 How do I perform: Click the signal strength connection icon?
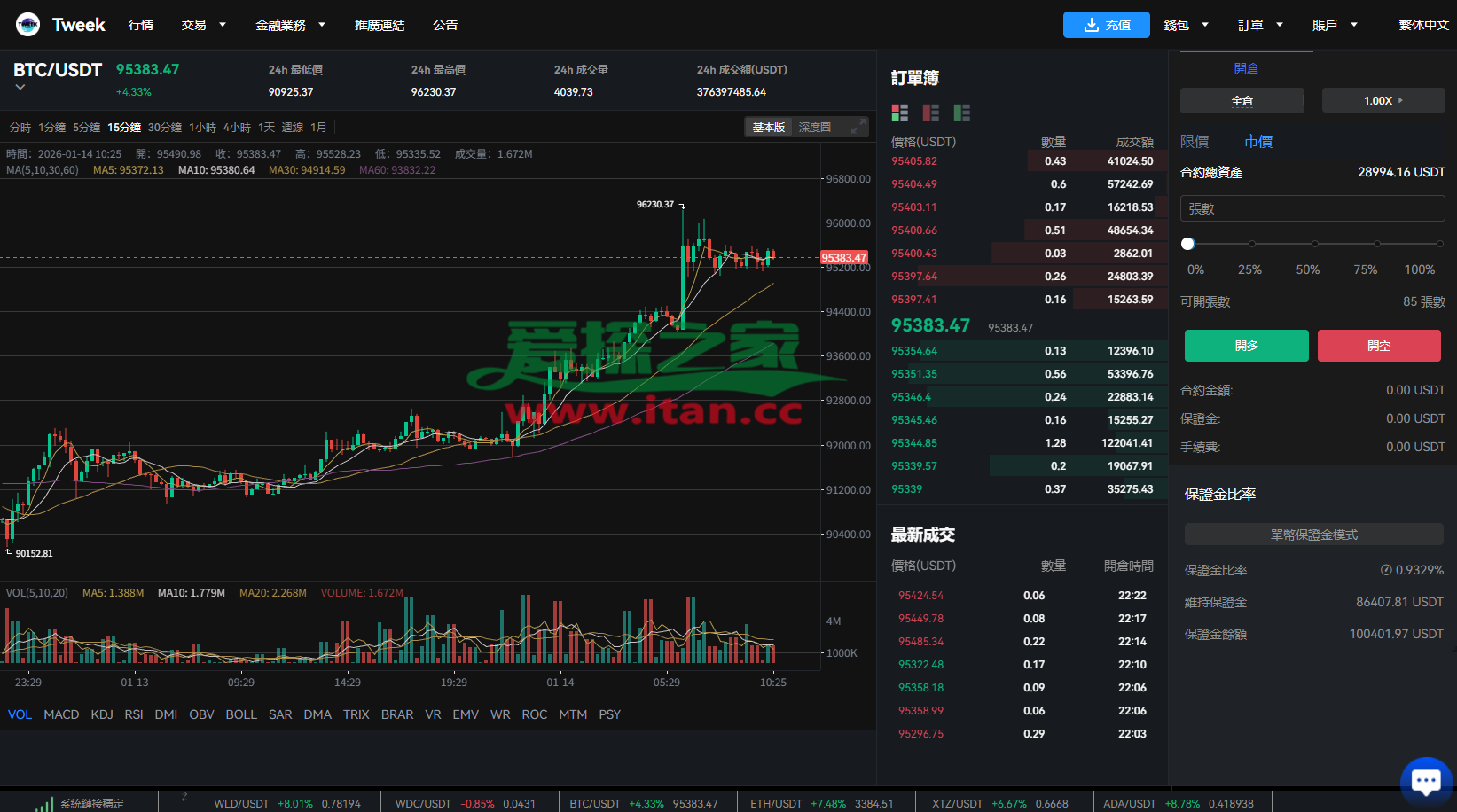tap(44, 804)
